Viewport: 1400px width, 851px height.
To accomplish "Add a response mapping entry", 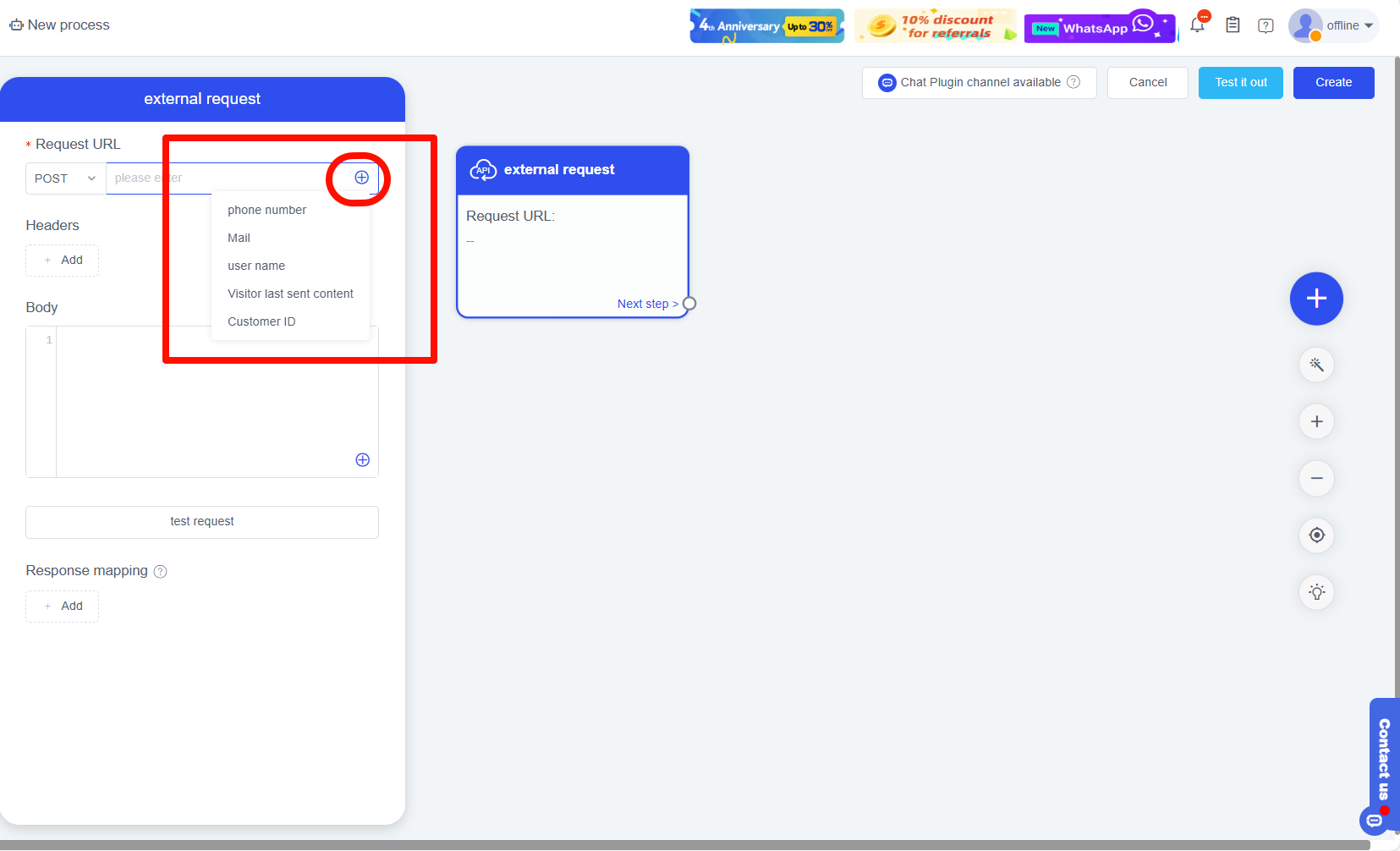I will pyautogui.click(x=63, y=607).
